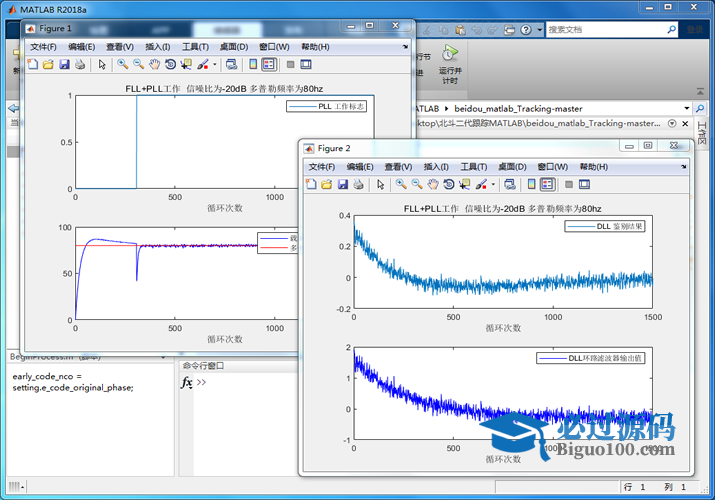Insert Colorbar icon in Figure 2 toolbar
Viewport: 715px width, 500px height.
click(531, 184)
